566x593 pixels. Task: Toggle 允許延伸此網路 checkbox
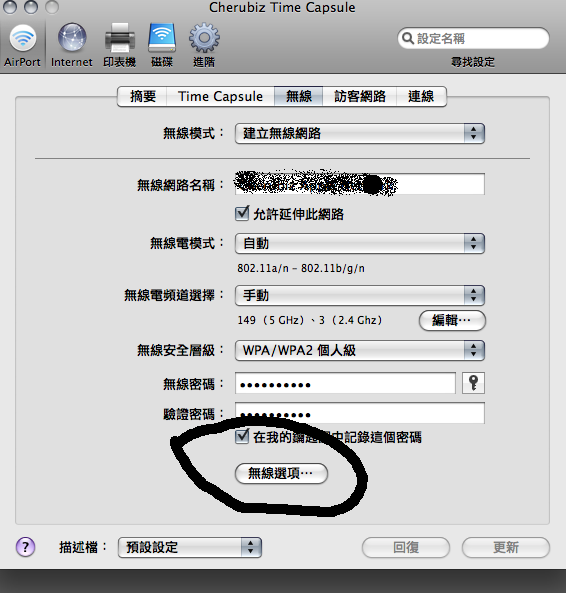click(x=242, y=213)
